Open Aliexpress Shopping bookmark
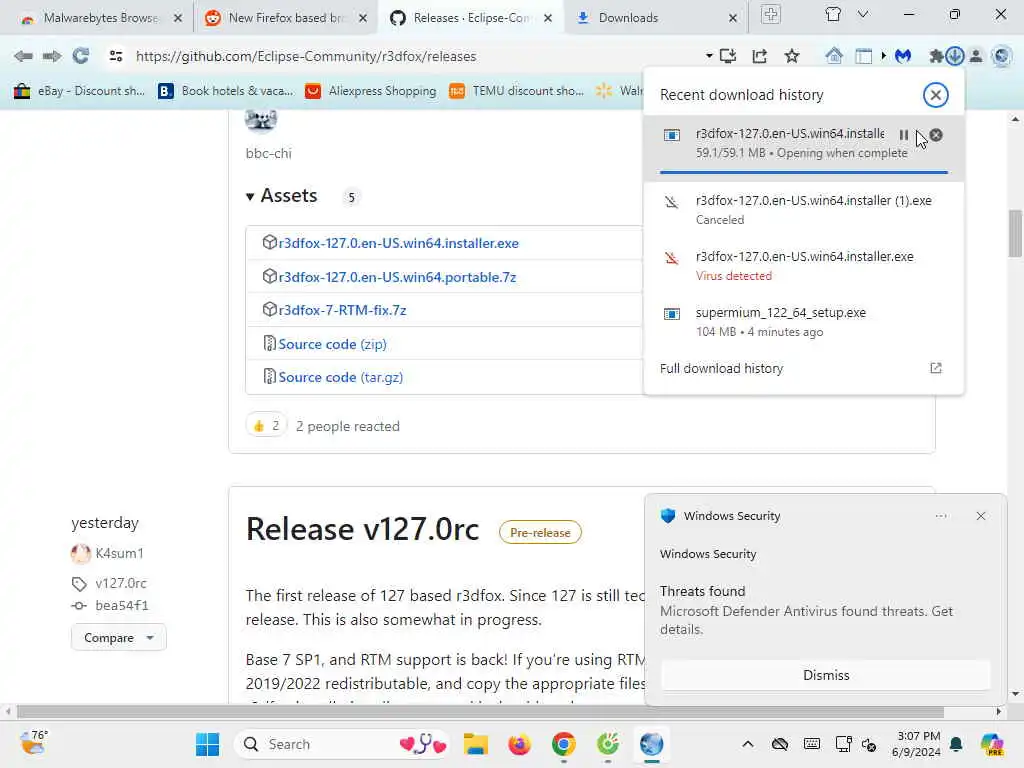Viewport: 1024px width, 768px height. click(371, 91)
